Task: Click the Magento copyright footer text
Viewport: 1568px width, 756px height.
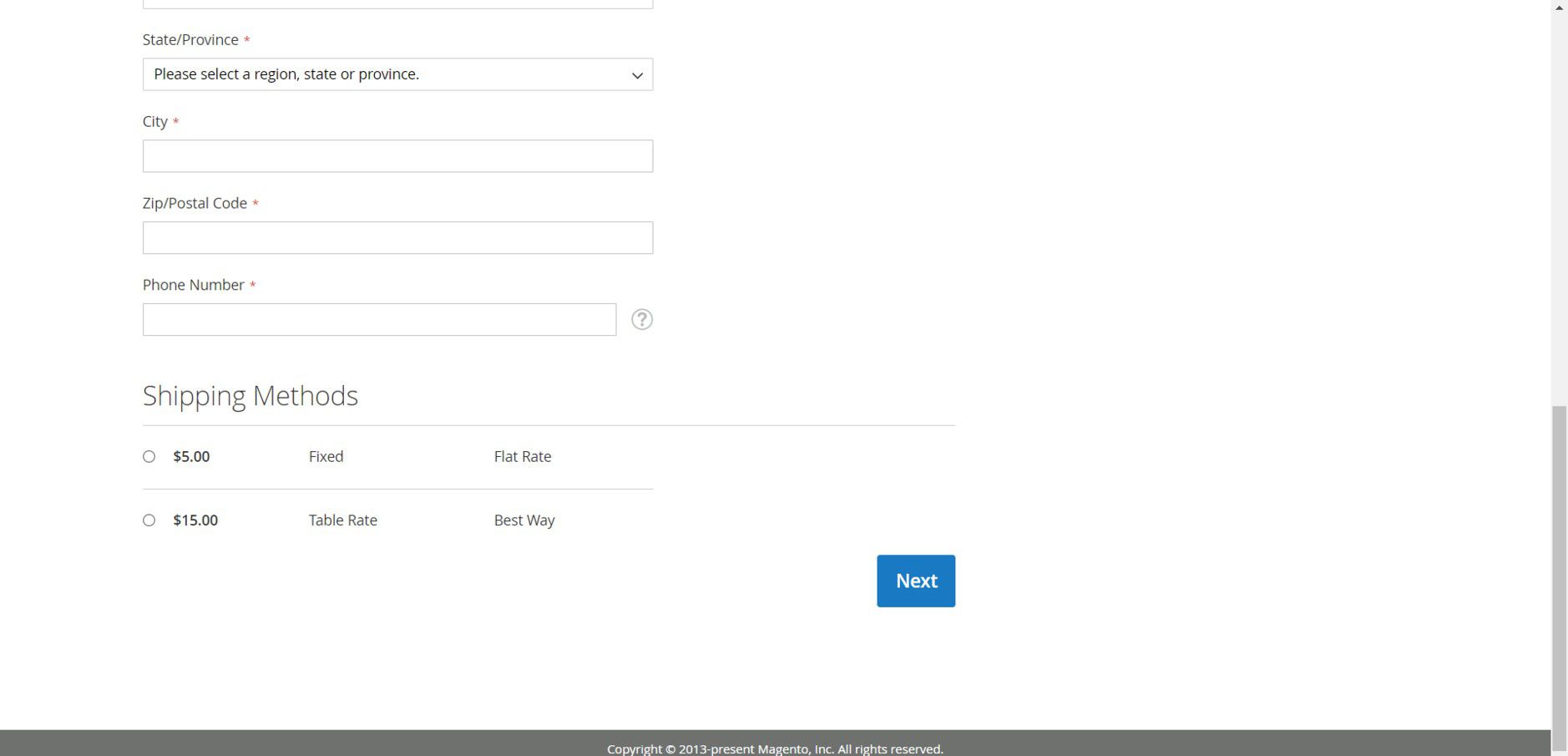Action: tap(774, 748)
